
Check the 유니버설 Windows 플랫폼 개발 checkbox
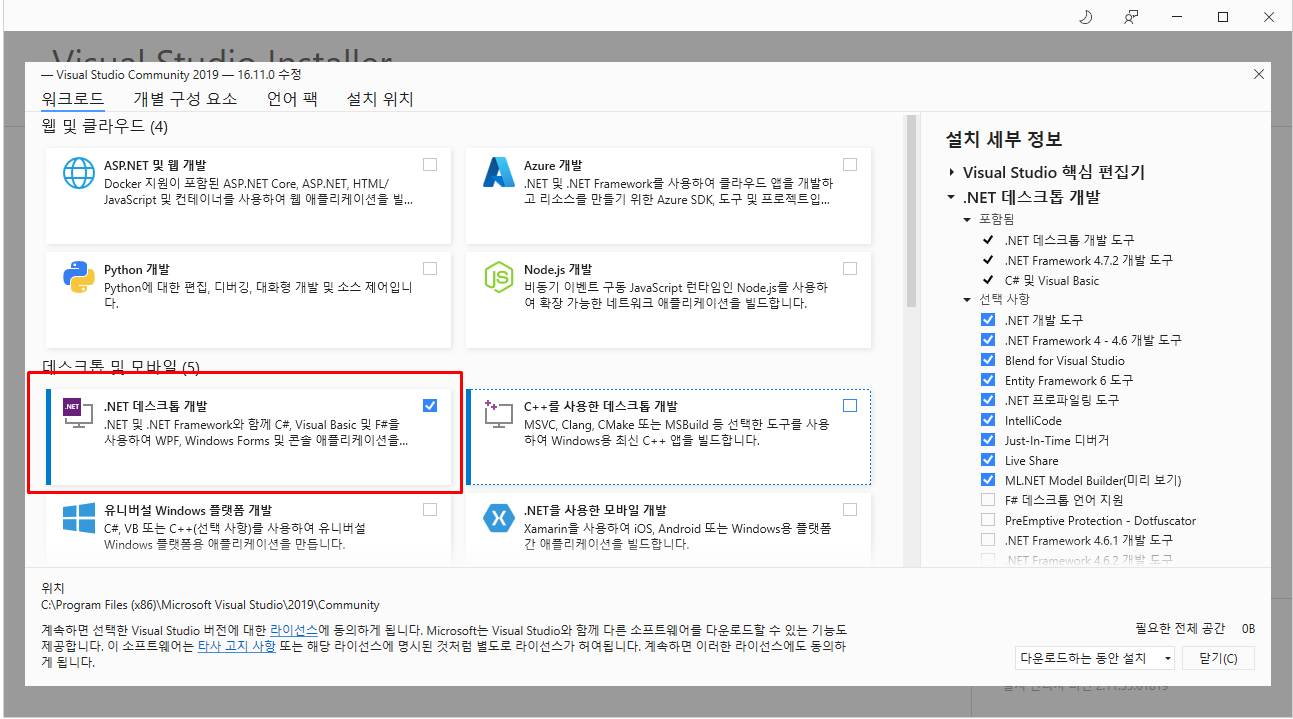430,509
